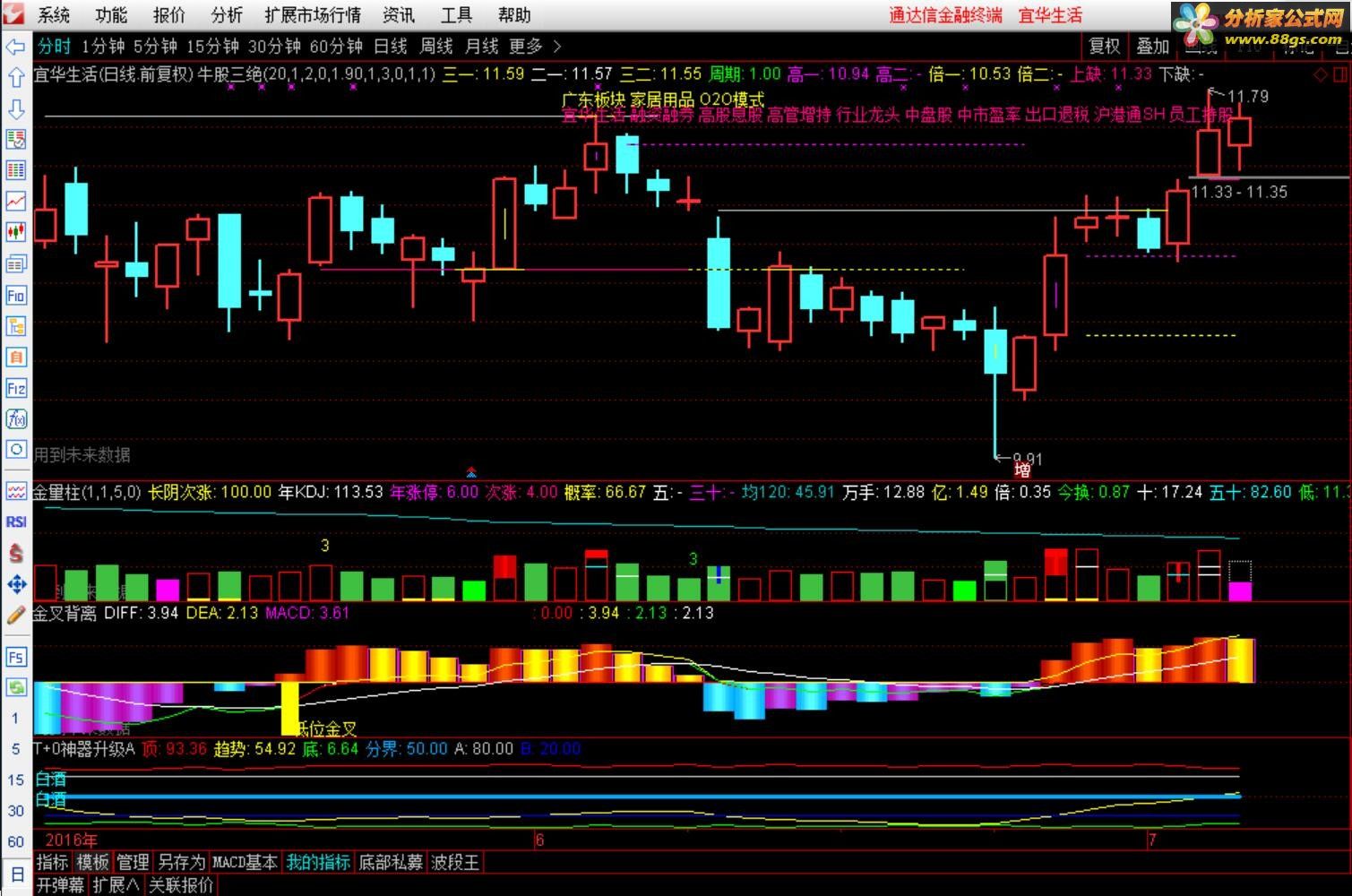
Task: Click the back arrow icon in left sidebar
Action: point(15,47)
